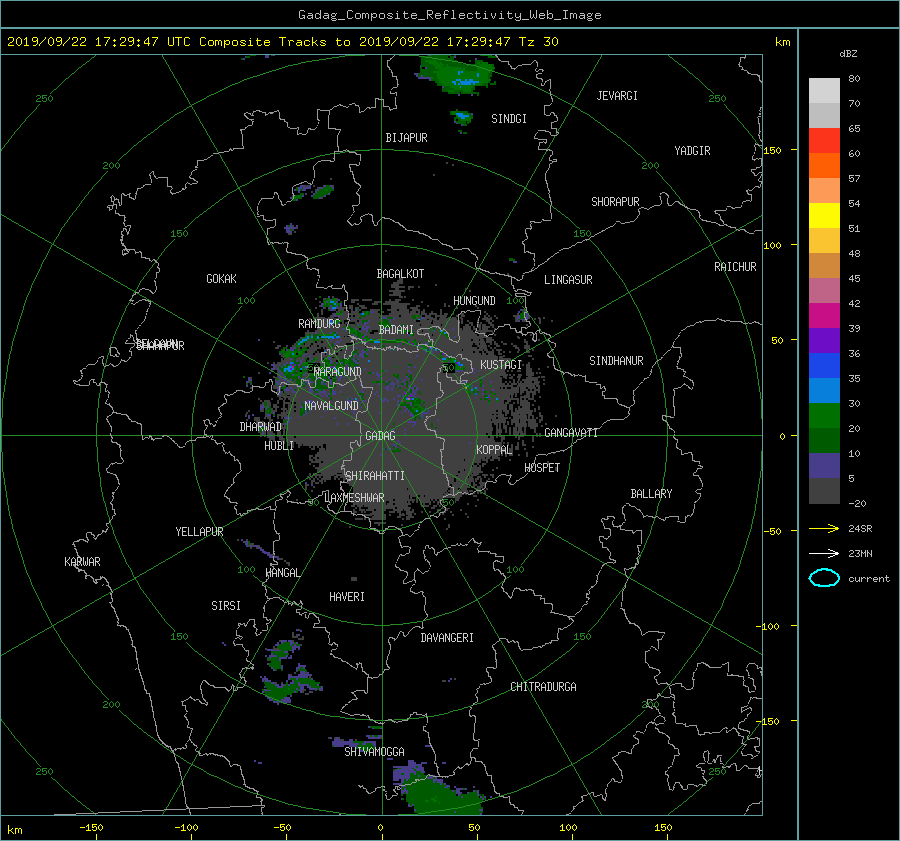Click the NAVALGUND city label
Image resolution: width=900 pixels, height=841 pixels.
click(x=331, y=406)
